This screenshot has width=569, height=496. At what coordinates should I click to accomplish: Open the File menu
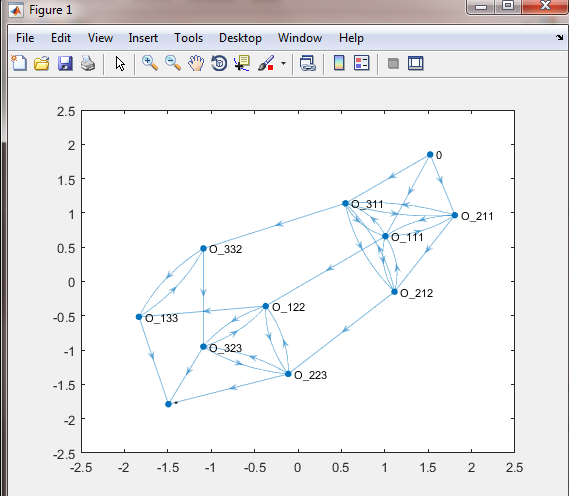[25, 38]
